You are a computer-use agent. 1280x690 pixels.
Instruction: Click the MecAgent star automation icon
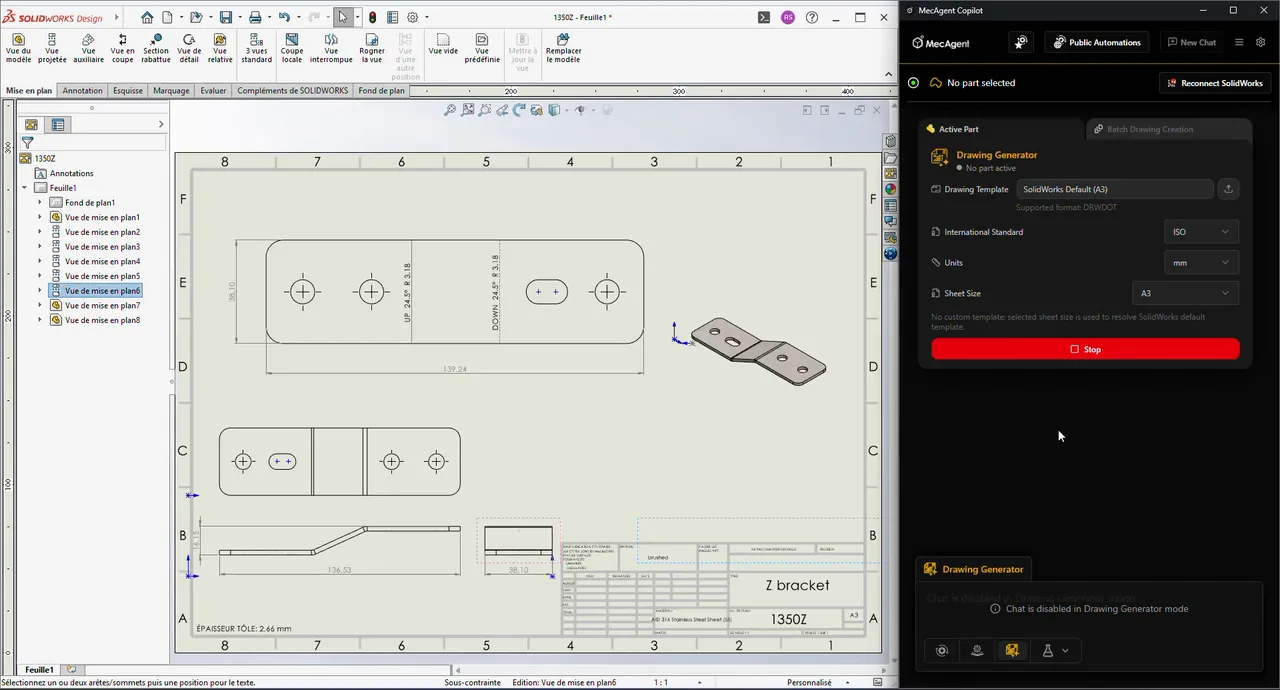click(1021, 42)
